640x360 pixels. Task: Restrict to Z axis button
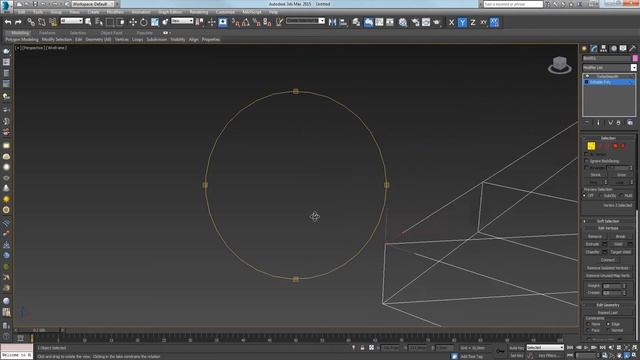[473, 22]
